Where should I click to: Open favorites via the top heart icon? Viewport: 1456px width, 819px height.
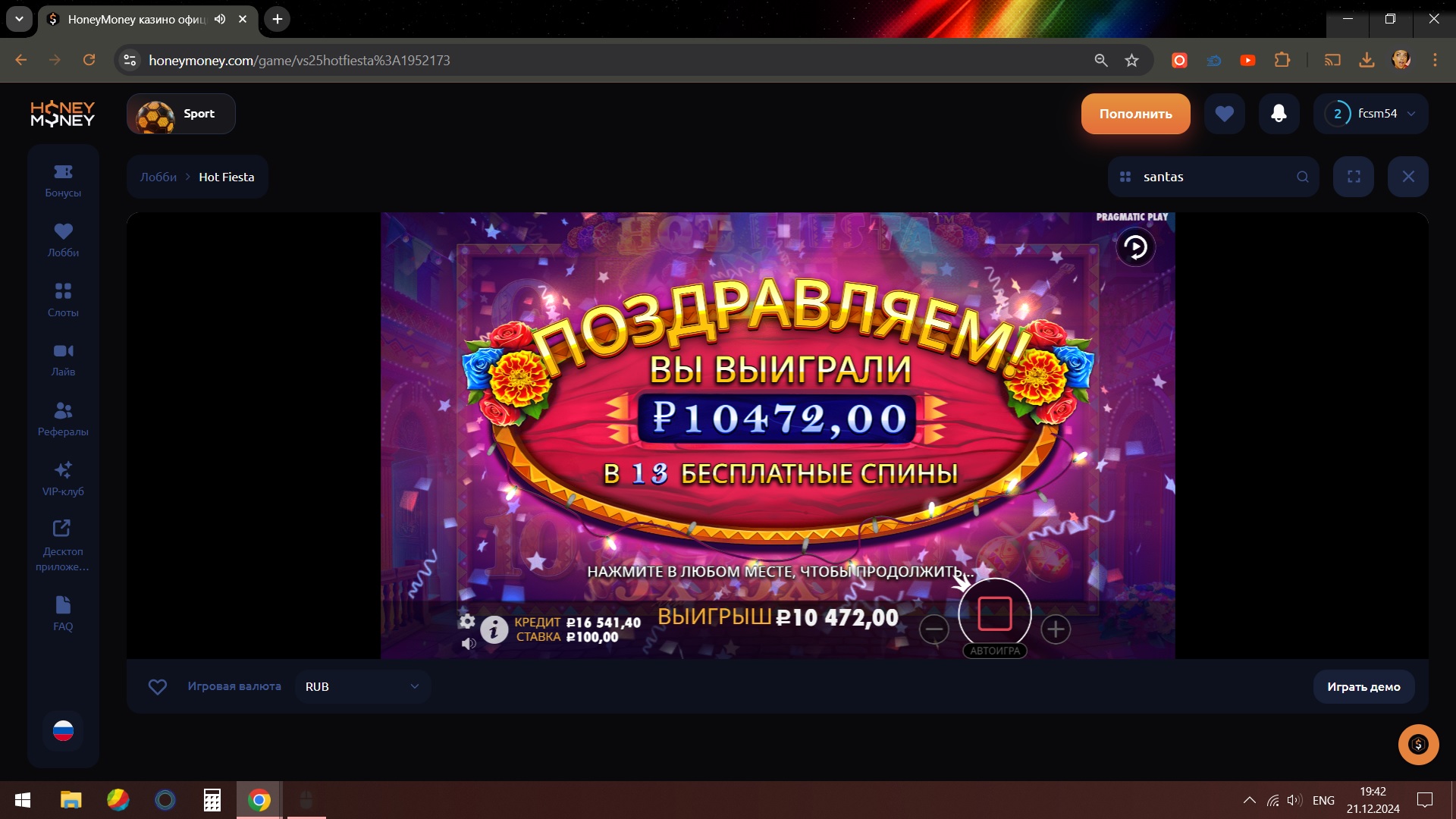pos(1224,114)
